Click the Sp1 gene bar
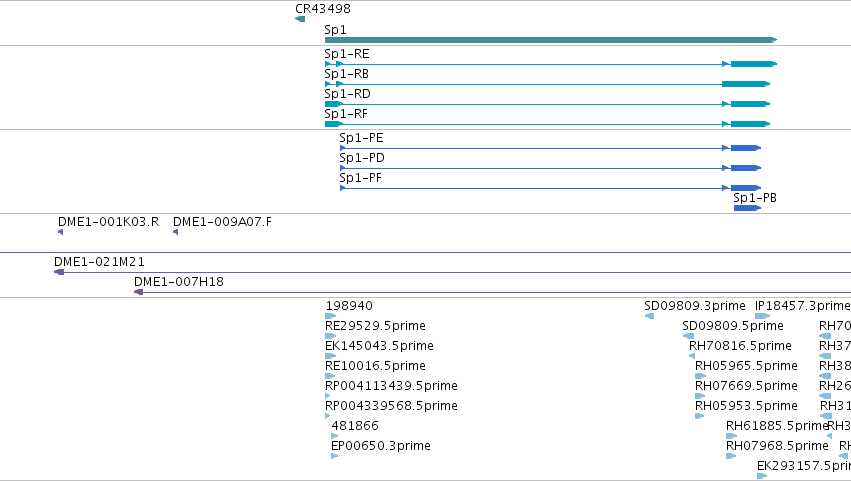Image resolution: width=851 pixels, height=481 pixels. (551, 40)
